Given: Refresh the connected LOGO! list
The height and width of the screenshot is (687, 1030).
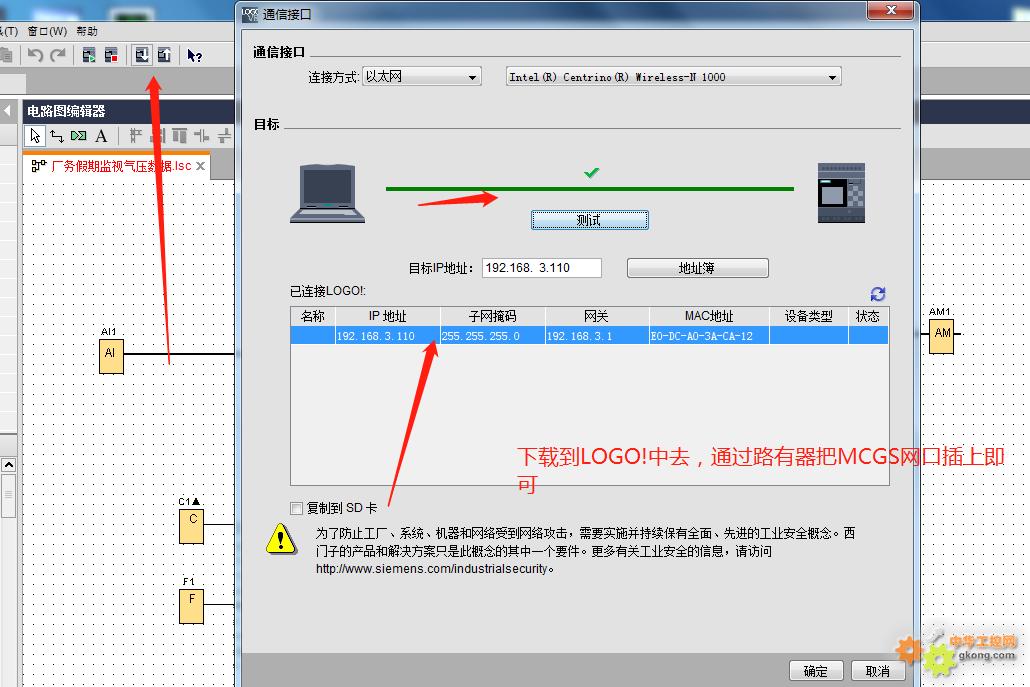Looking at the screenshot, I should click(x=878, y=294).
